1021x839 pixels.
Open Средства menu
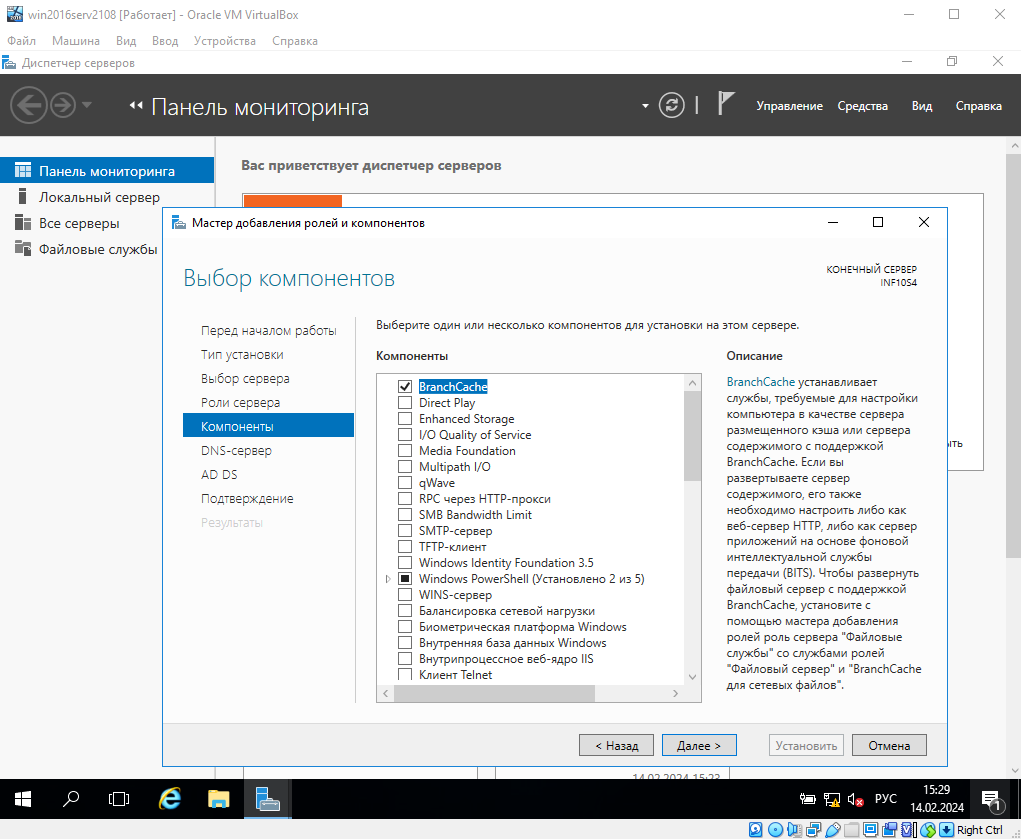pos(862,106)
